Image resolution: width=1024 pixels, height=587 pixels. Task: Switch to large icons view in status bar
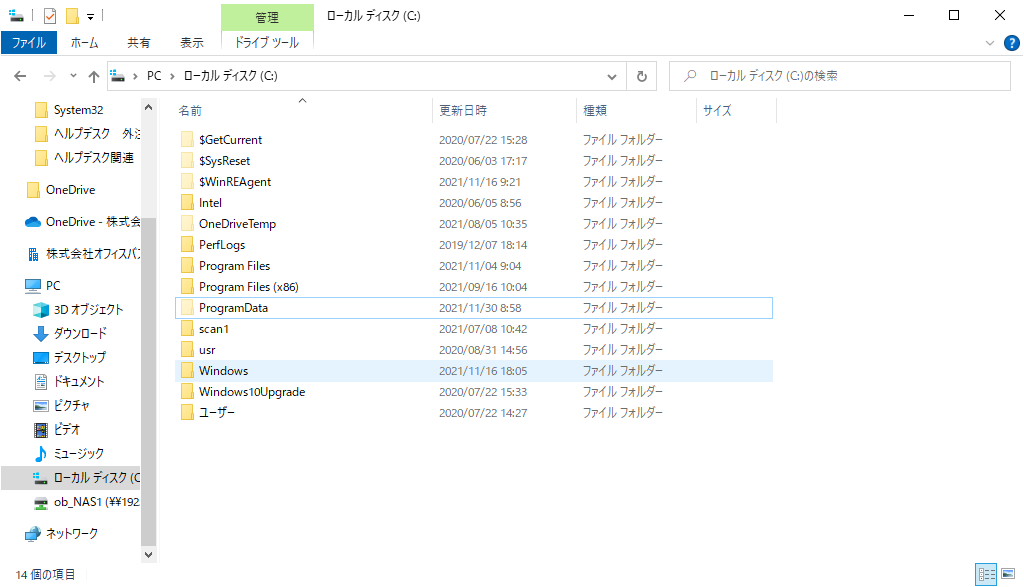pos(1007,574)
